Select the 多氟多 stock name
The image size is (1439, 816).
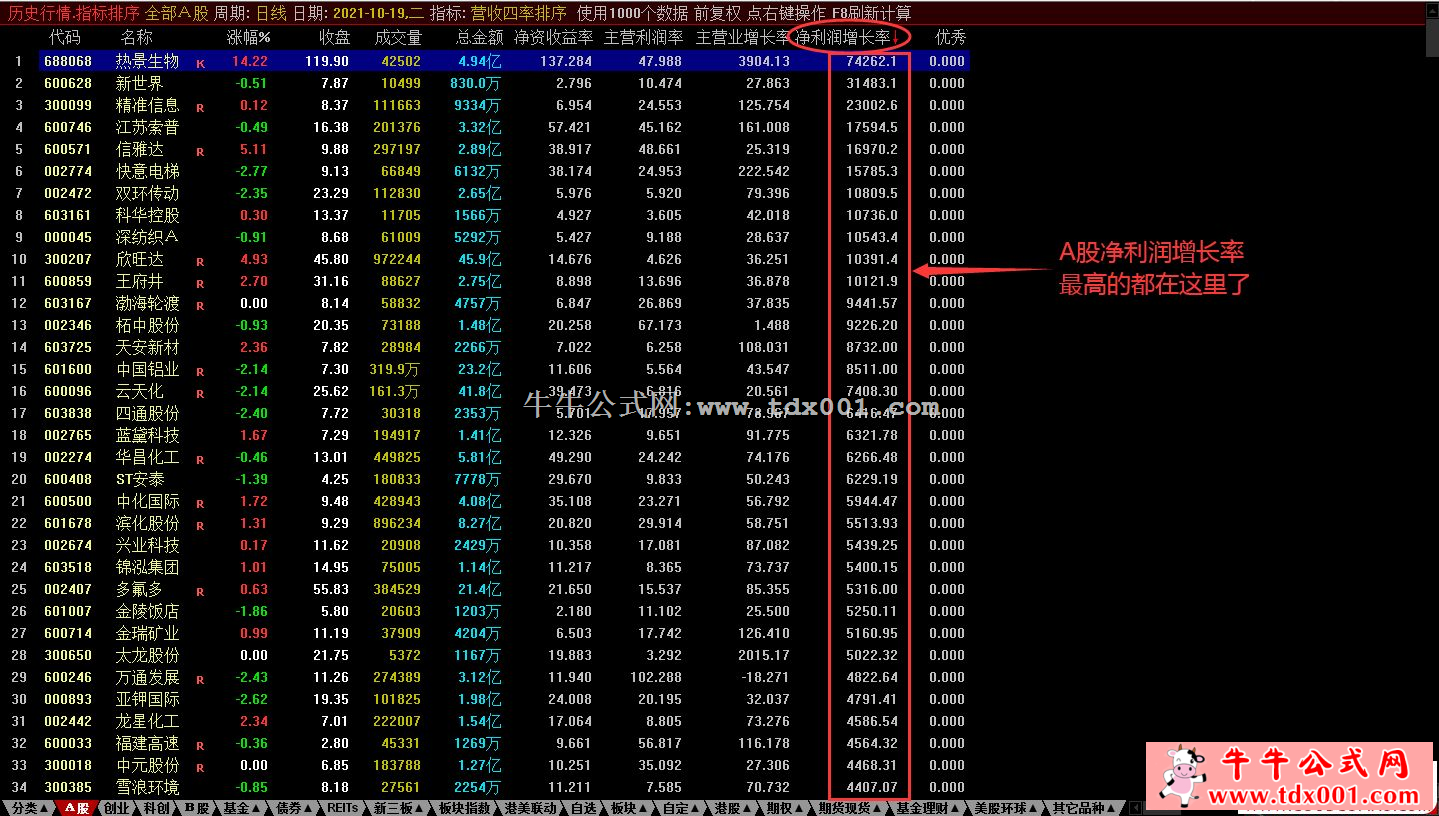(x=140, y=589)
